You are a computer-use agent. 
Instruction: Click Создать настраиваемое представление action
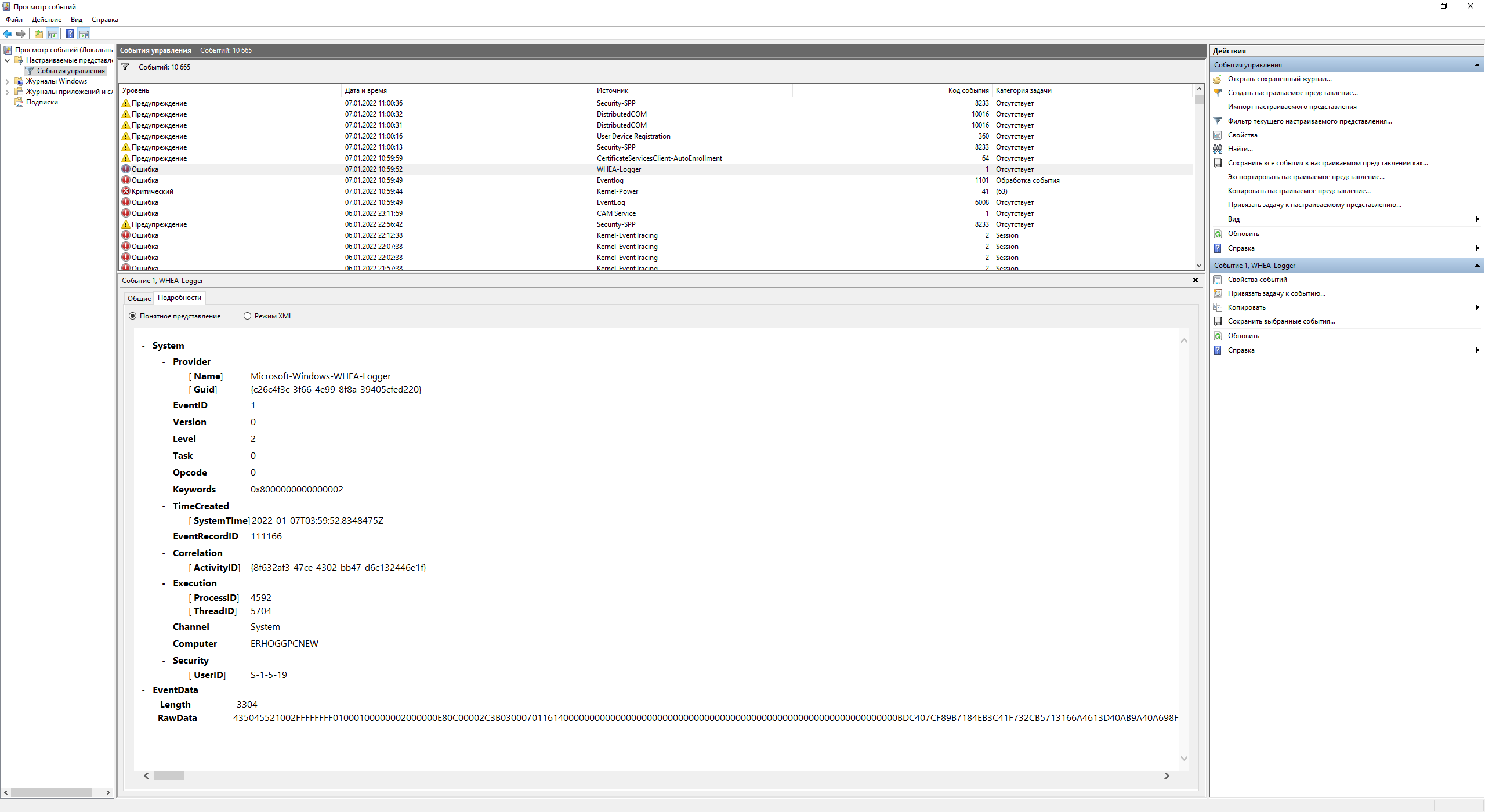pos(1292,93)
